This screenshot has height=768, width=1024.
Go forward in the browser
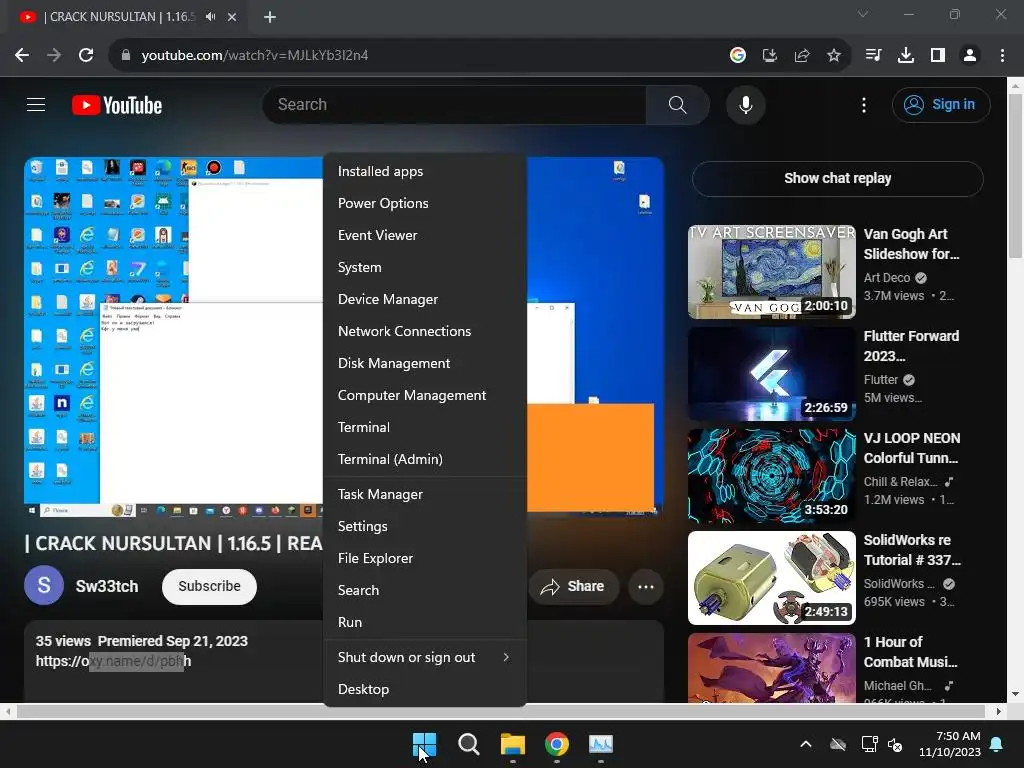tap(54, 55)
